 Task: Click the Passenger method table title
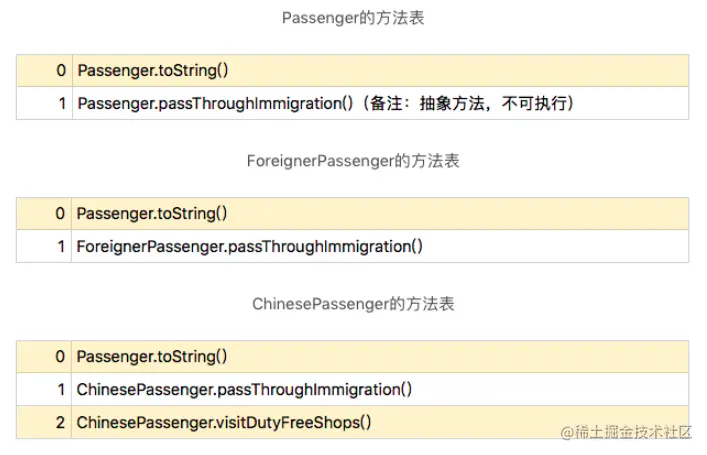pyautogui.click(x=353, y=18)
